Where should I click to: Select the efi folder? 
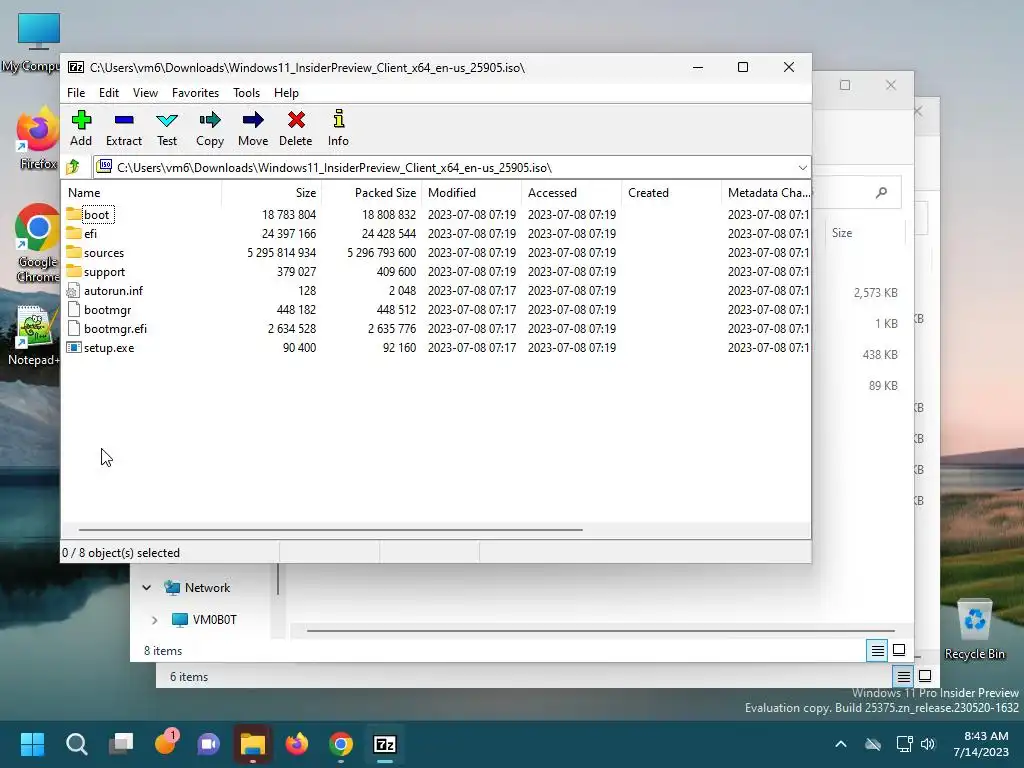(90, 234)
